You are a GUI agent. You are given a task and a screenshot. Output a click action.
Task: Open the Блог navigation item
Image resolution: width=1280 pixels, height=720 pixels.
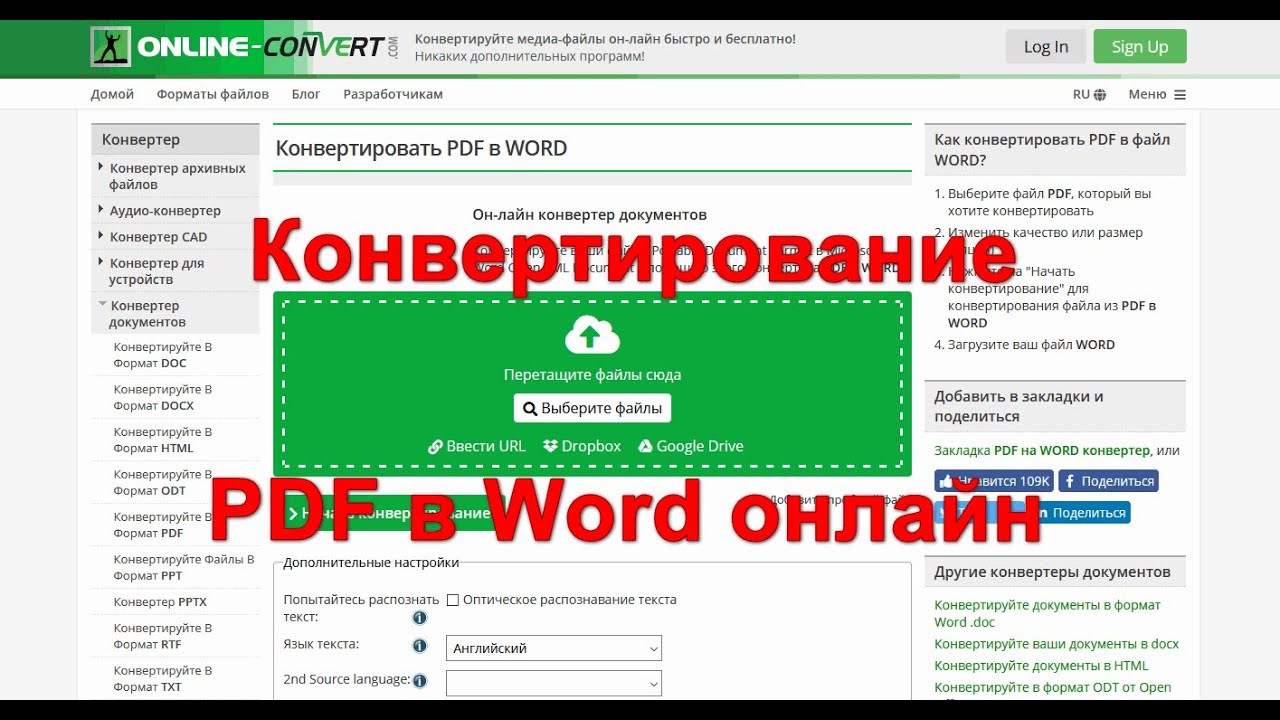[x=306, y=94]
